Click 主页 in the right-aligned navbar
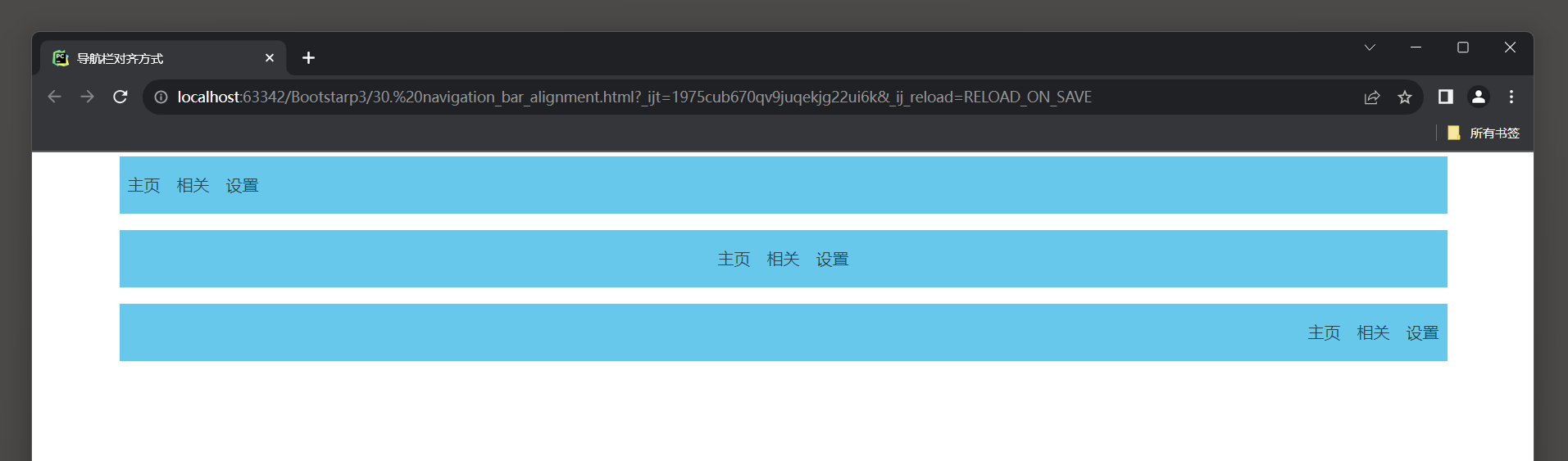The image size is (1568, 461). (1325, 333)
